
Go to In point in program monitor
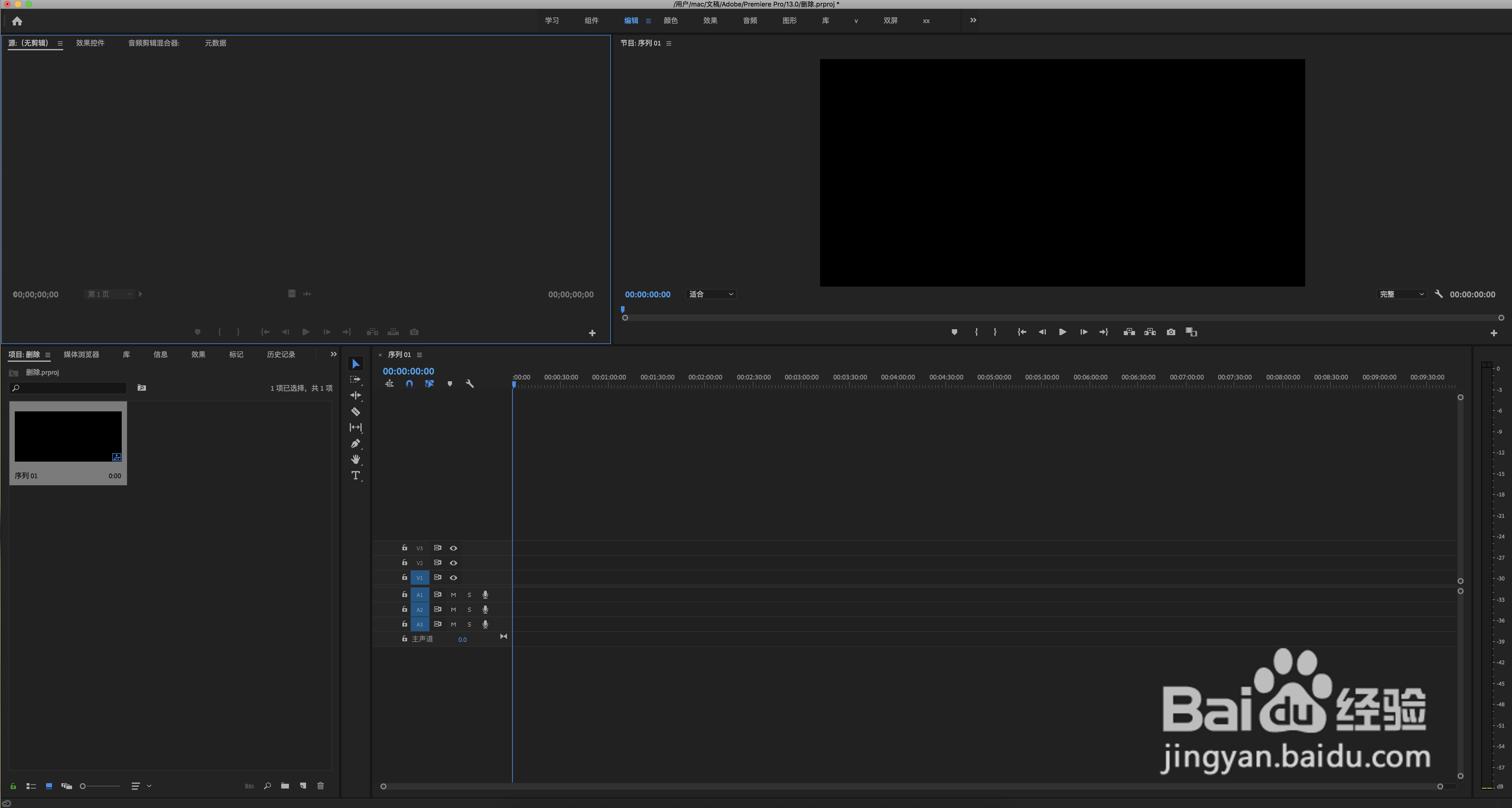coord(1021,332)
